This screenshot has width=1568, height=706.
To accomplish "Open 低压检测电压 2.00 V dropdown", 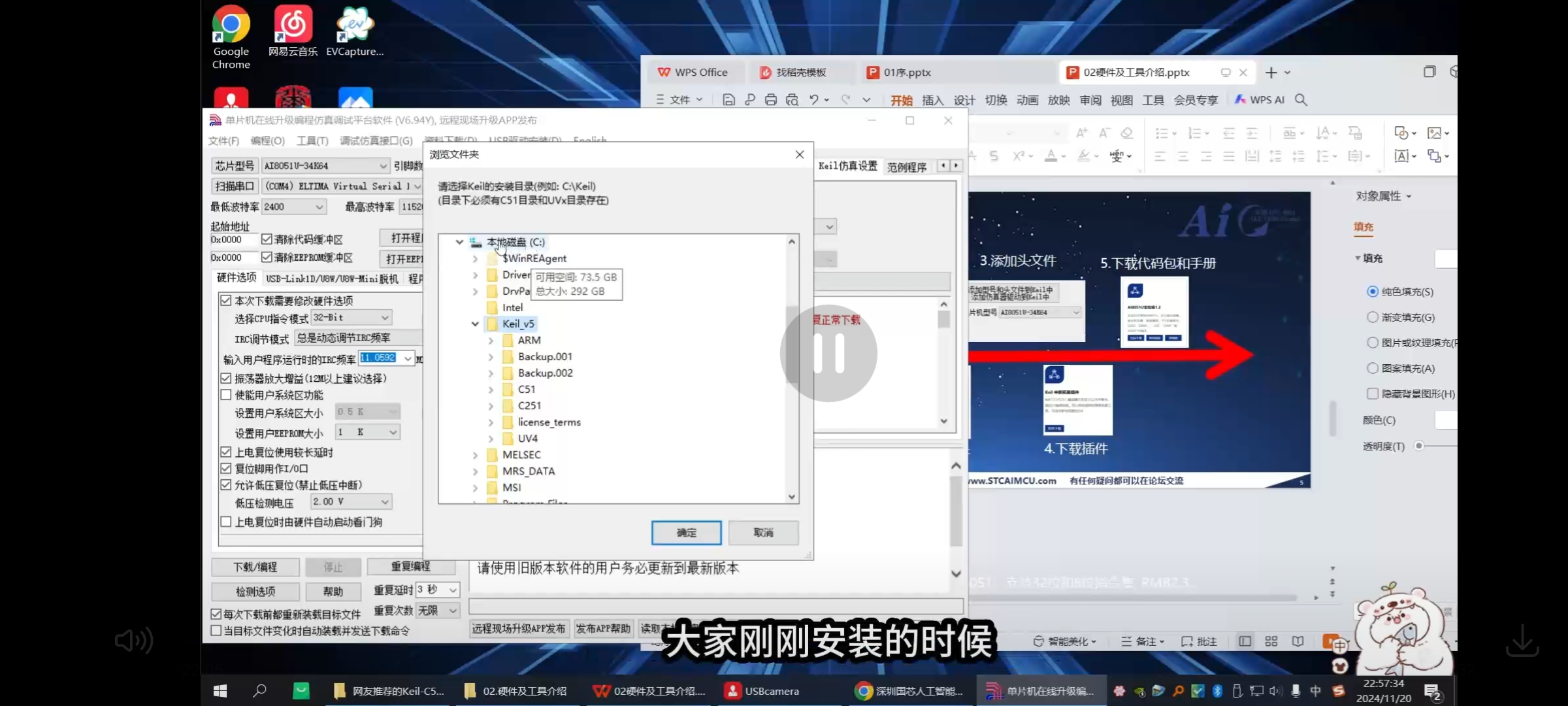I will point(351,502).
